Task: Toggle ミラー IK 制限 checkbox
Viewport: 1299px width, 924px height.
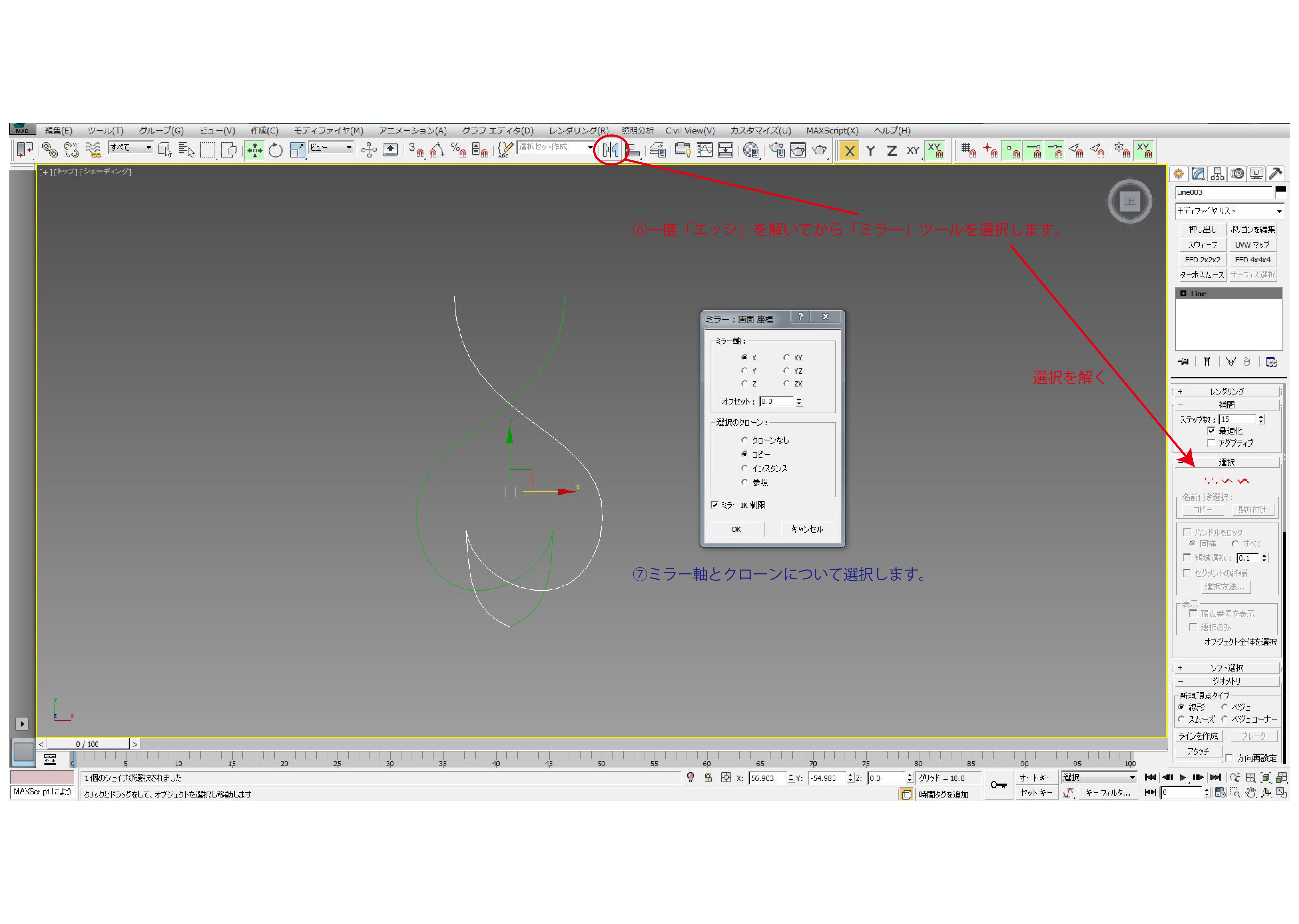Action: (x=715, y=505)
